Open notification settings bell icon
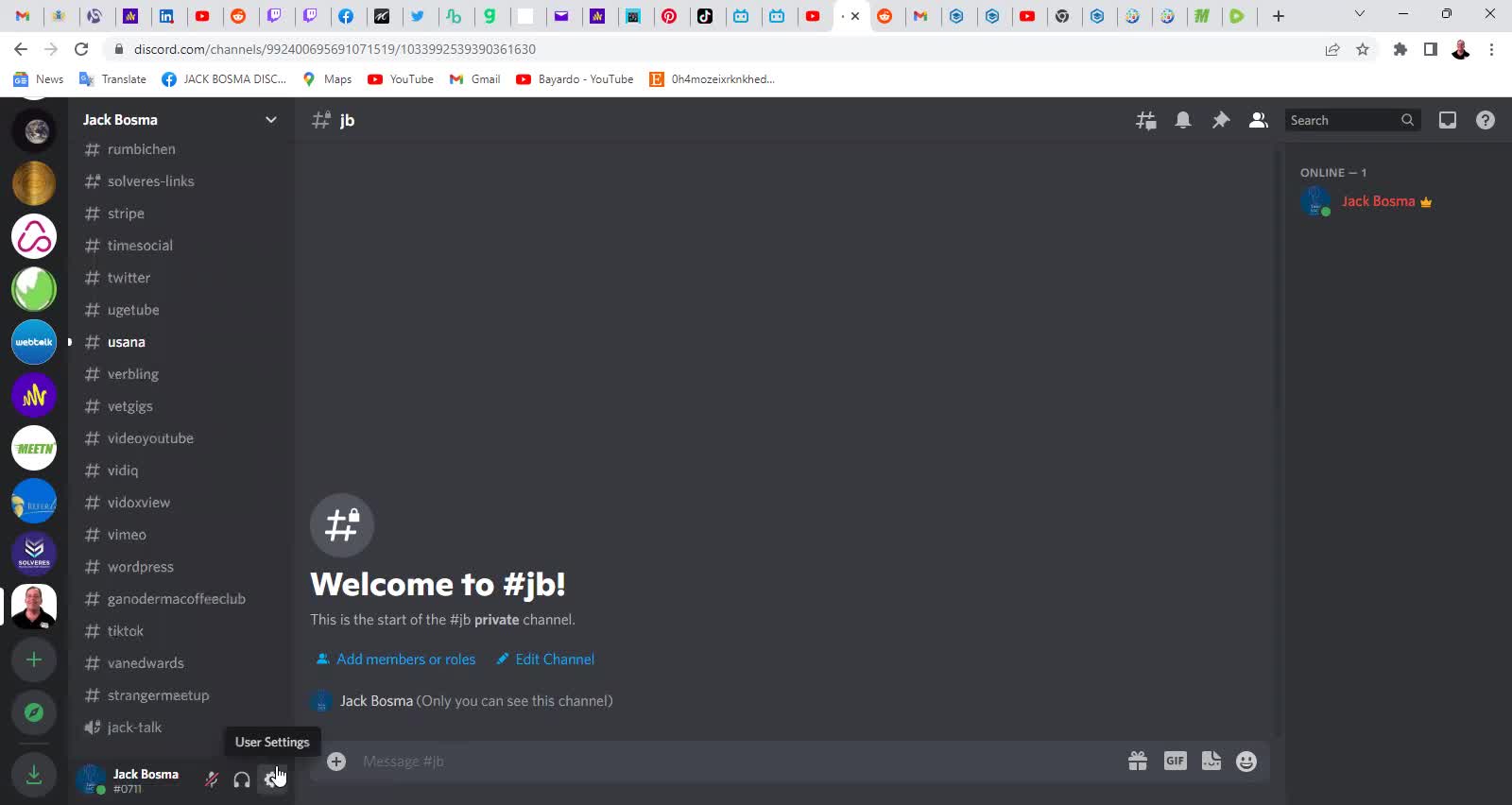 coord(1183,120)
